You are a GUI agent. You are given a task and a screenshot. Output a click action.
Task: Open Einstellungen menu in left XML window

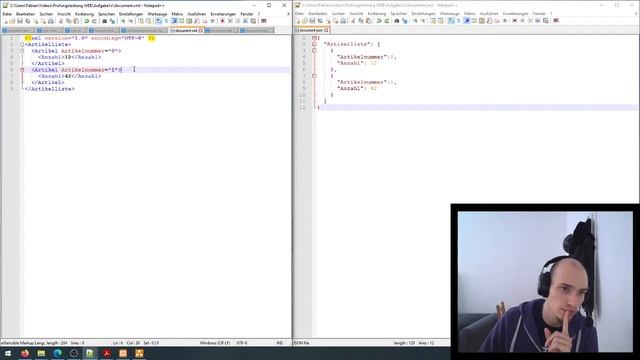pyautogui.click(x=131, y=14)
